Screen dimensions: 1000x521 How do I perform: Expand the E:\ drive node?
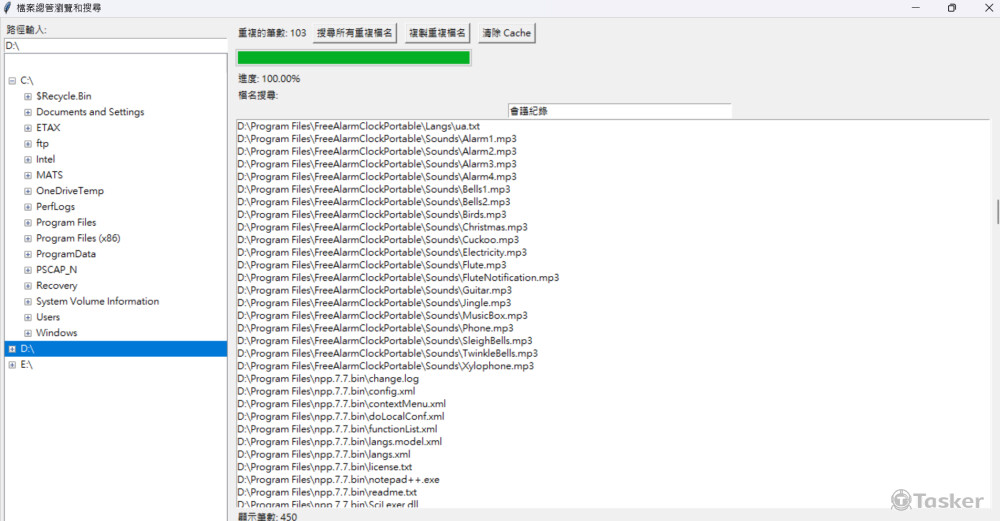12,365
